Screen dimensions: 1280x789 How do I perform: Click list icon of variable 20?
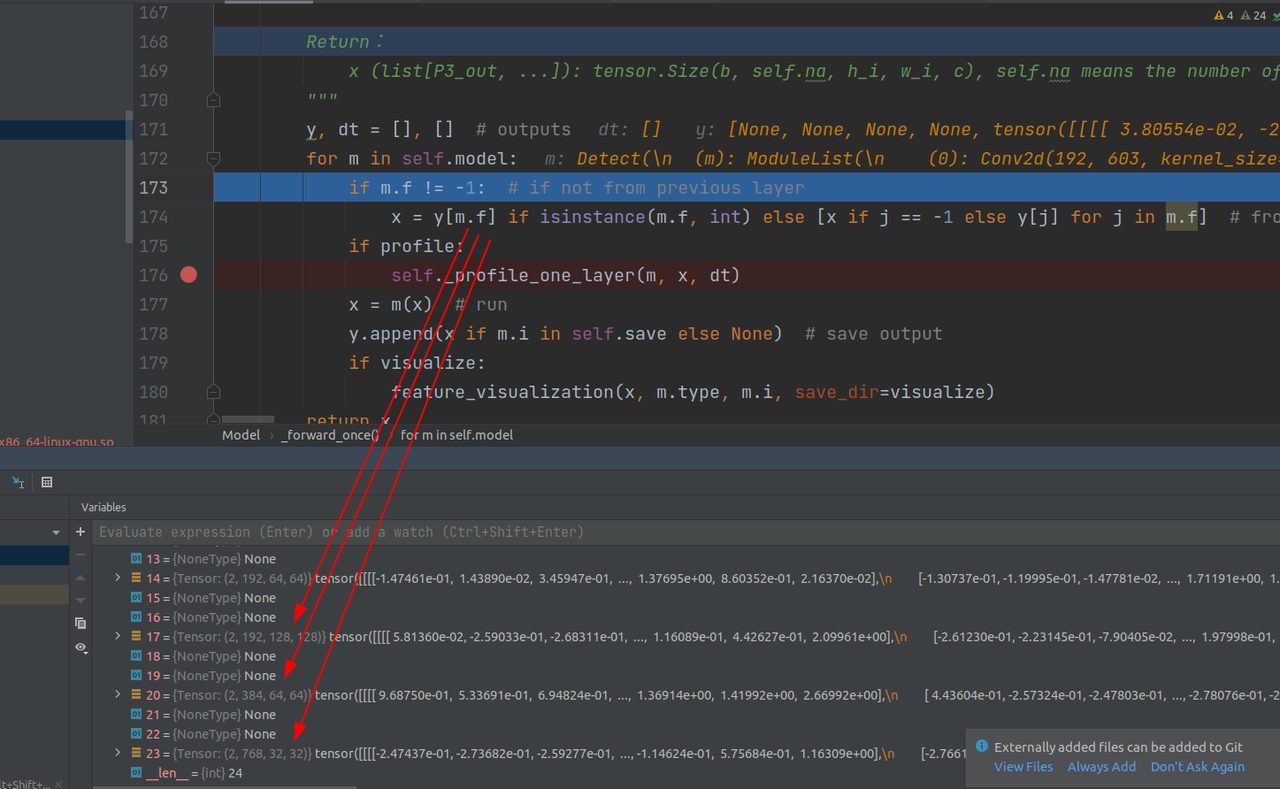[x=136, y=695]
